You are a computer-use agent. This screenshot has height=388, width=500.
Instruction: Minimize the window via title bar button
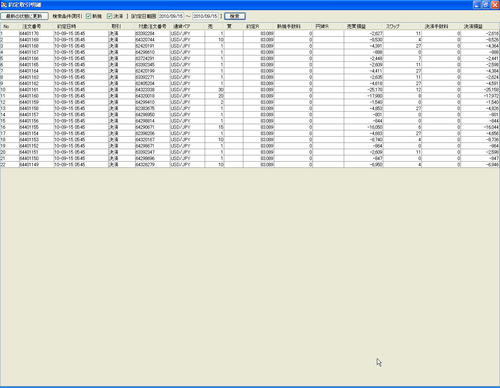477,5
